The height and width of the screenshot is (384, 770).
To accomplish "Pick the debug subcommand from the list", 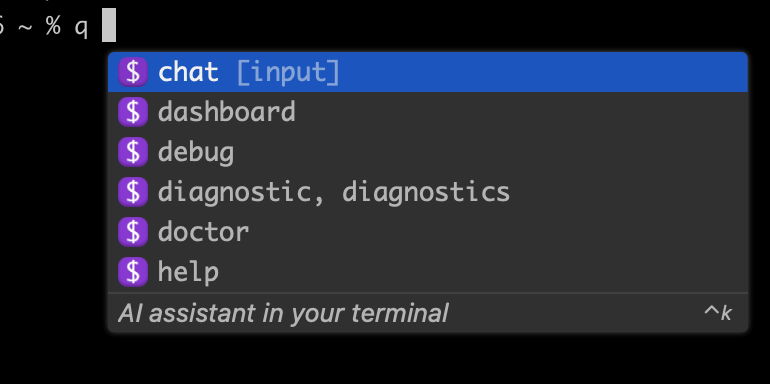I will pyautogui.click(x=428, y=152).
